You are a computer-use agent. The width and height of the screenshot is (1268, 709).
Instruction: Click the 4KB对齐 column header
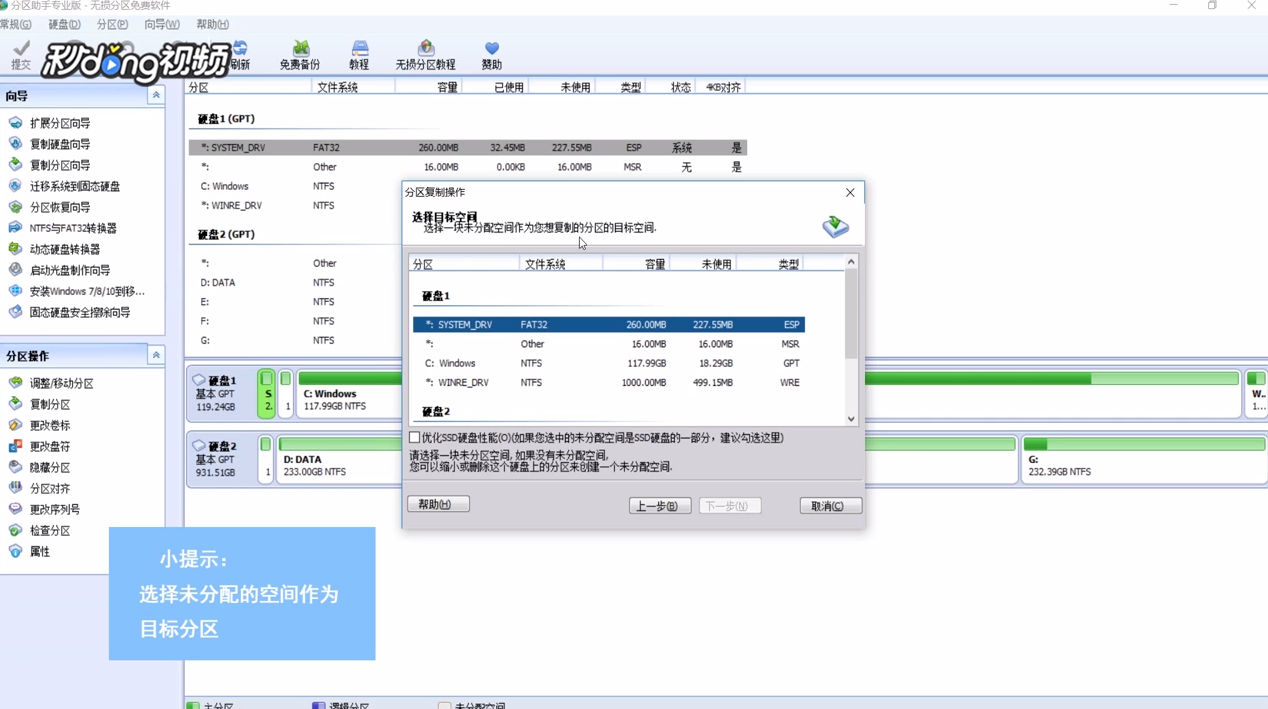722,87
